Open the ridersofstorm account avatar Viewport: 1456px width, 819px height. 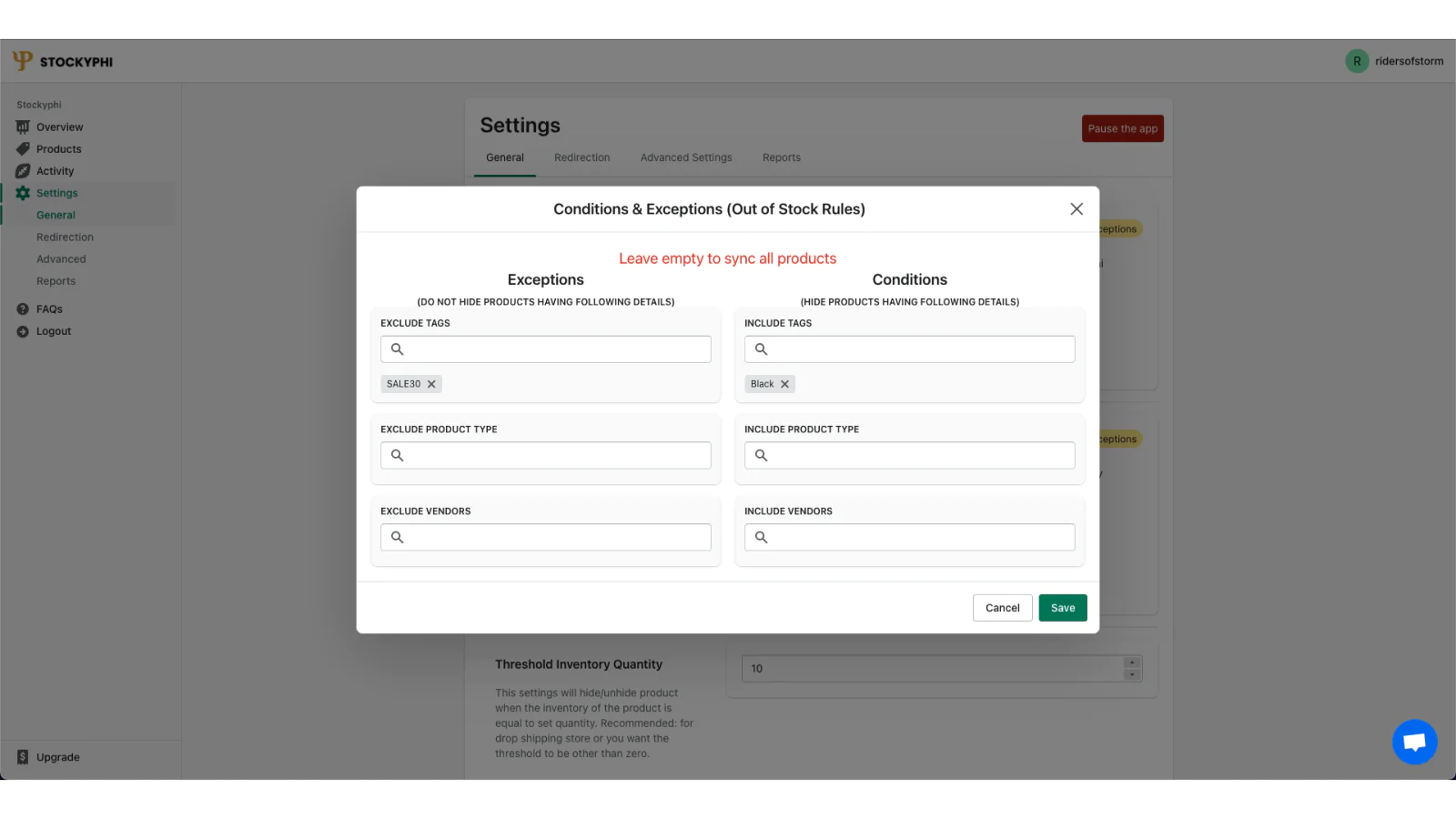click(1357, 61)
